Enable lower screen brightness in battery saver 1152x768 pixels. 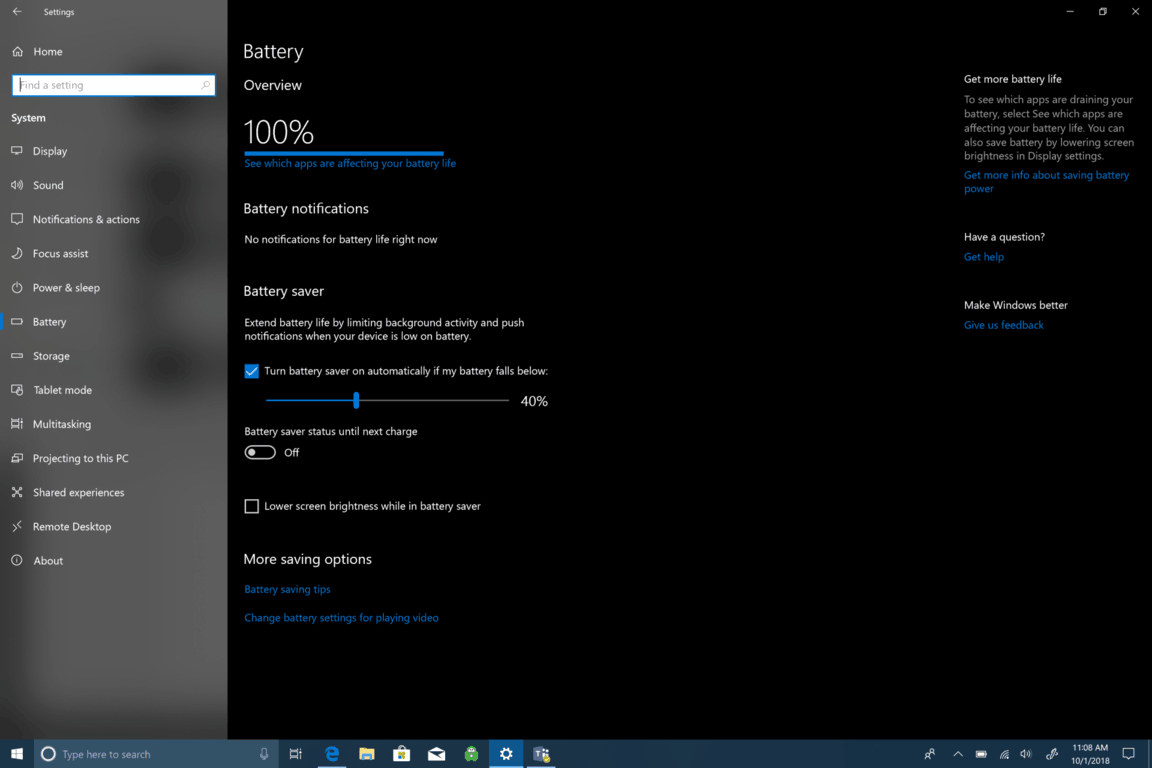coord(252,506)
